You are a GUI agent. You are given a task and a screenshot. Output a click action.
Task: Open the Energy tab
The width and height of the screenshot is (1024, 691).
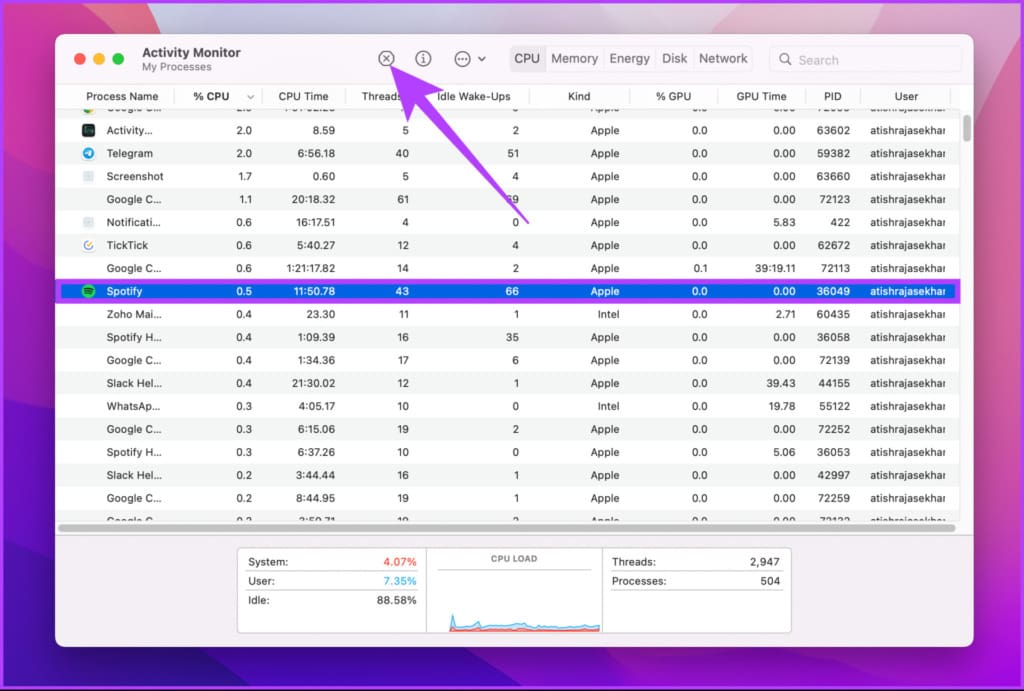(630, 59)
